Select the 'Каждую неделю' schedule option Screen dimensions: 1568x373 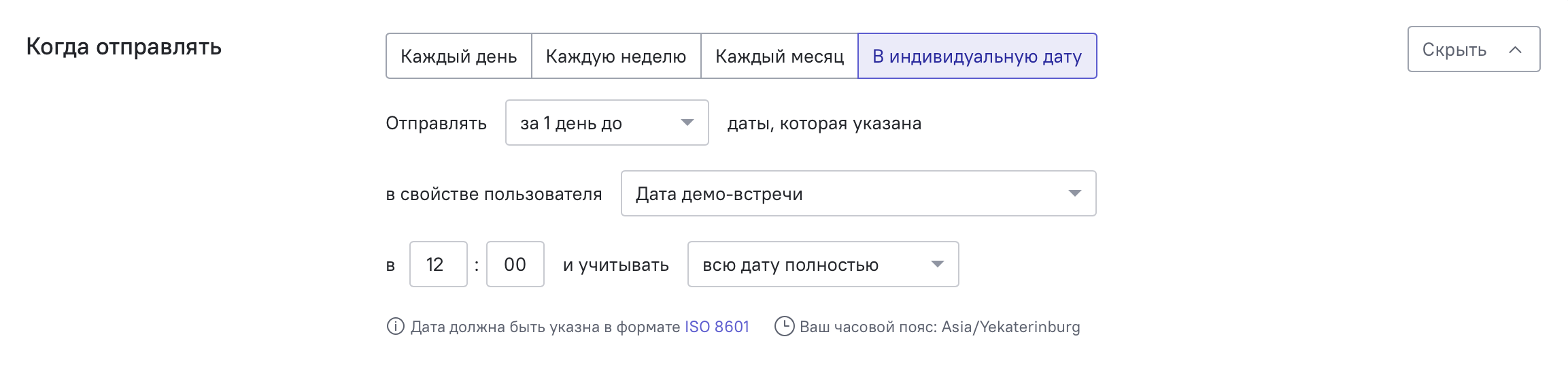[x=616, y=56]
